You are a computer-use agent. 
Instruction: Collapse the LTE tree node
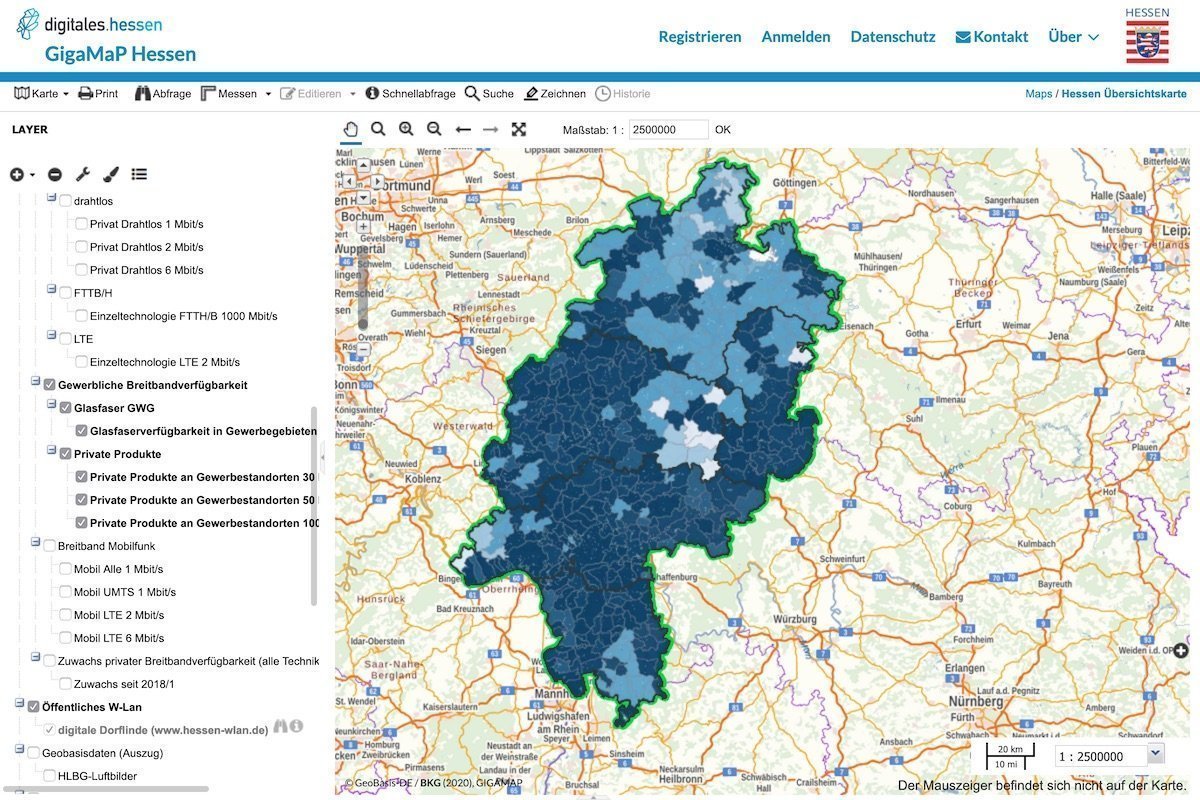tap(52, 336)
